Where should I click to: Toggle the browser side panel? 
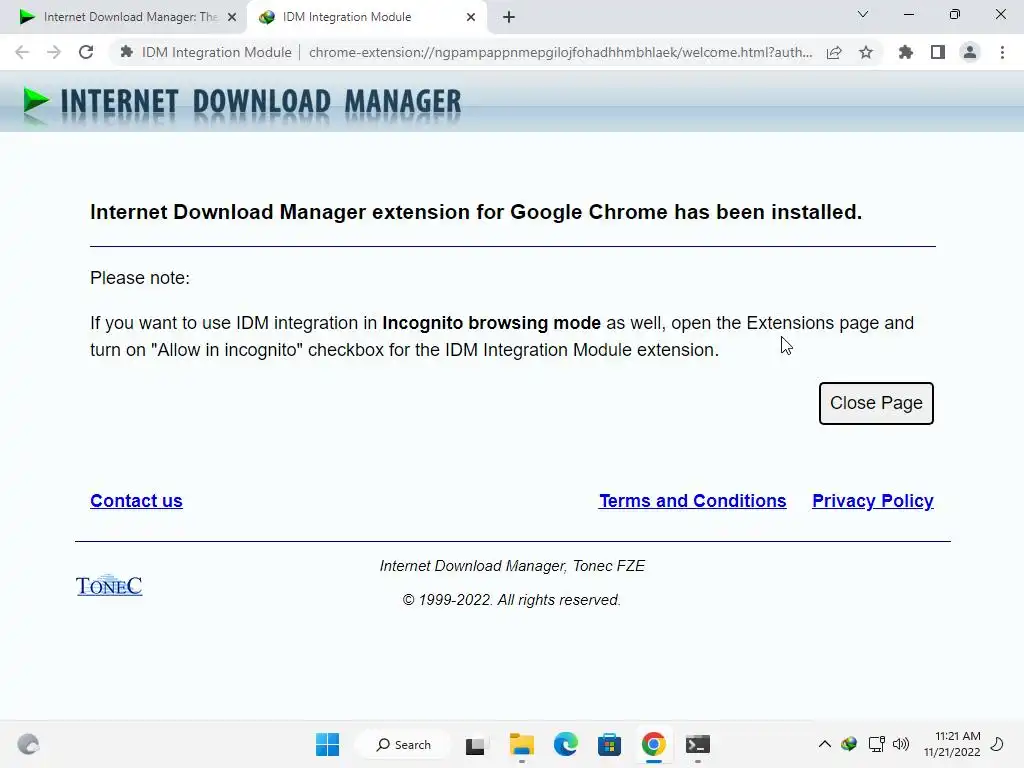pos(938,52)
